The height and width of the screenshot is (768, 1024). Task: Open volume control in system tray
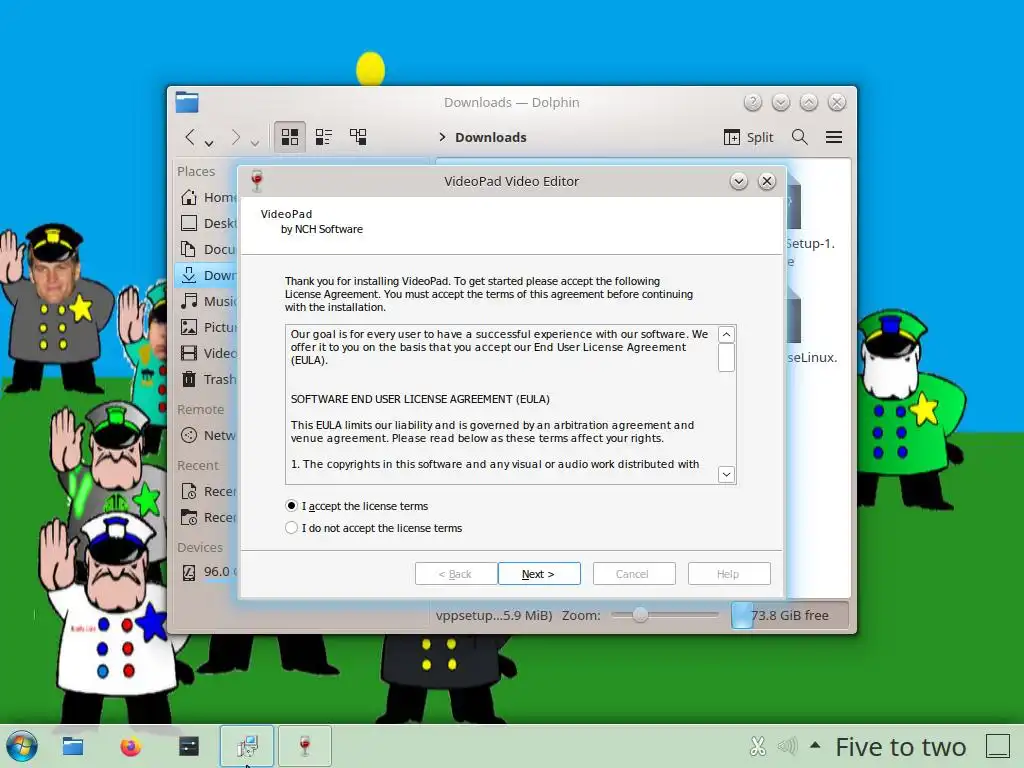tap(788, 746)
